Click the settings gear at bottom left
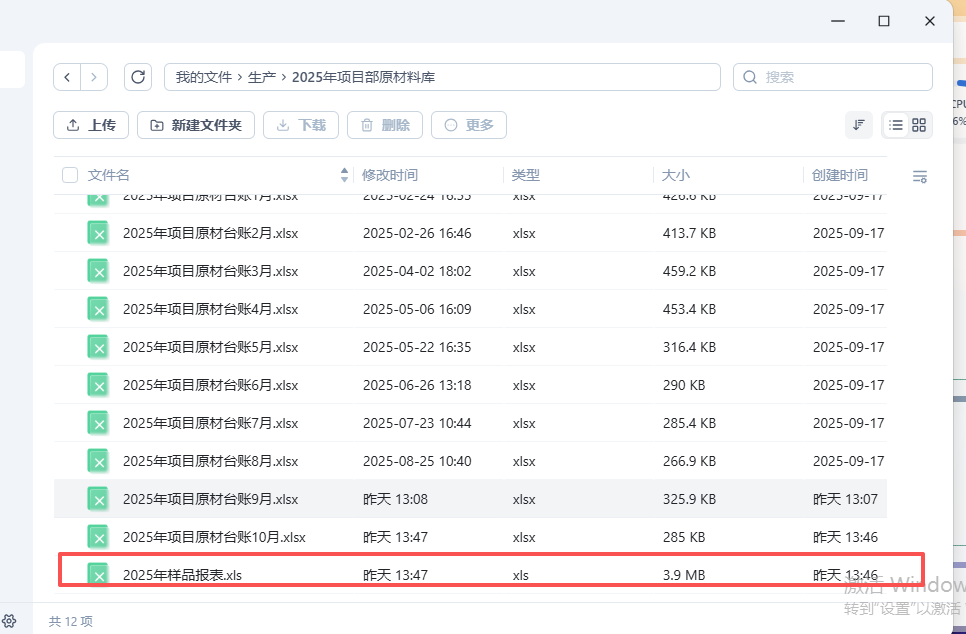The width and height of the screenshot is (966, 634). 9,621
